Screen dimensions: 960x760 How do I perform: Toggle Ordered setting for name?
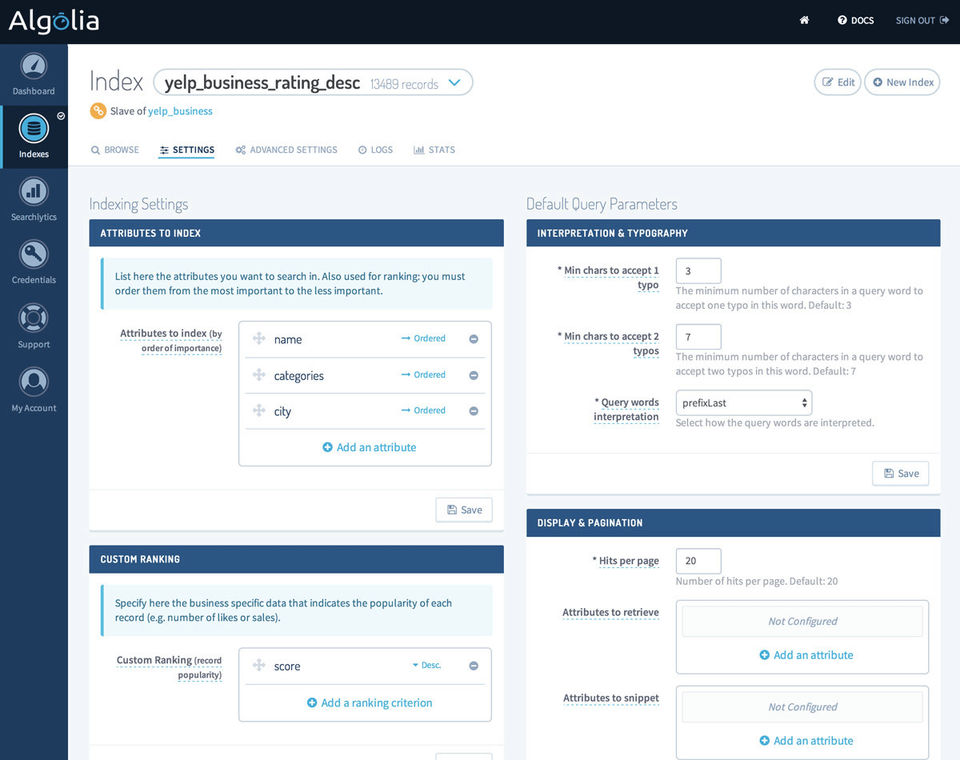[423, 338]
